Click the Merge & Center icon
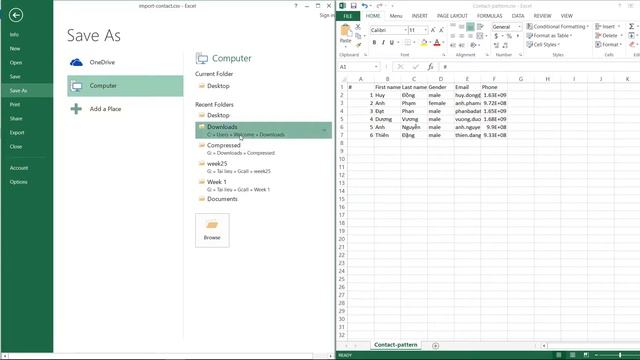 (x=480, y=36)
